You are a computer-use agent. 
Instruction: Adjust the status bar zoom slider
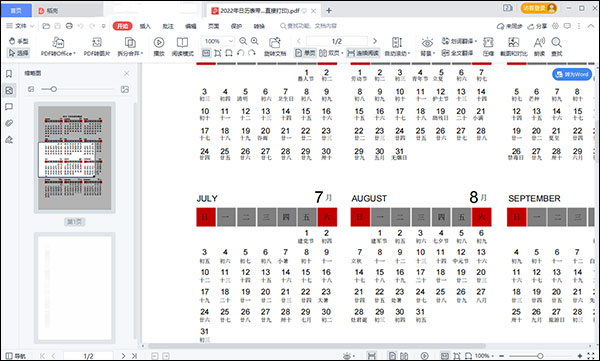point(540,356)
